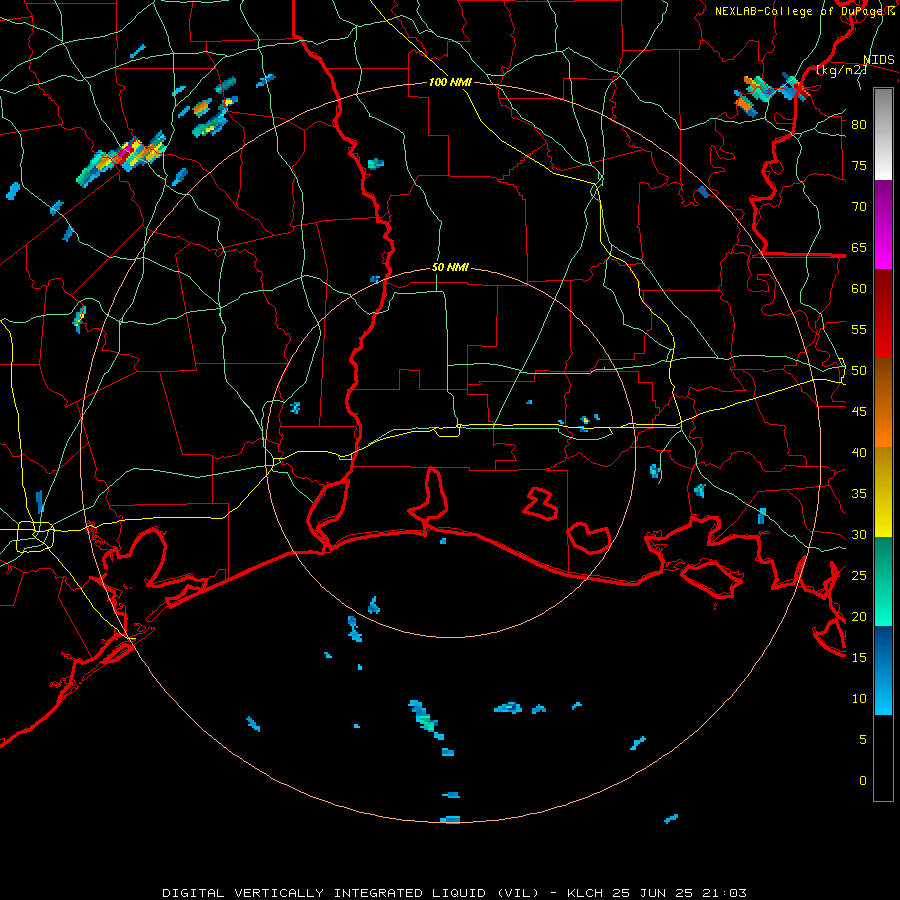Click the legend value 80
Screen dimensions: 900x900
click(x=859, y=125)
